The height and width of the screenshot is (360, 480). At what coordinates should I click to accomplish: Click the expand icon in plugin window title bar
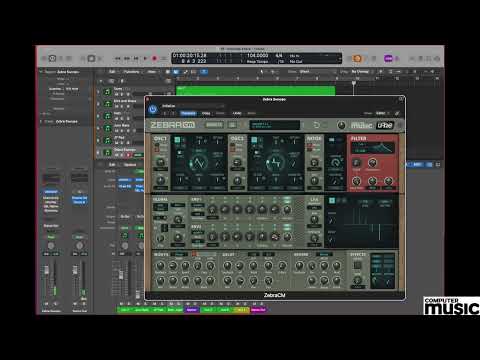(x=401, y=99)
